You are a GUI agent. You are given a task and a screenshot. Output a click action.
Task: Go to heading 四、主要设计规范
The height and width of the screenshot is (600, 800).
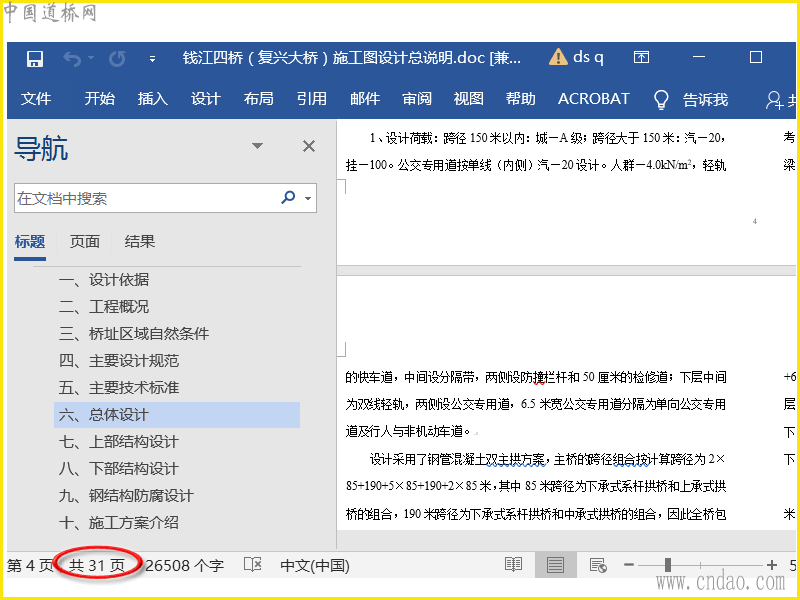pyautogui.click(x=177, y=361)
